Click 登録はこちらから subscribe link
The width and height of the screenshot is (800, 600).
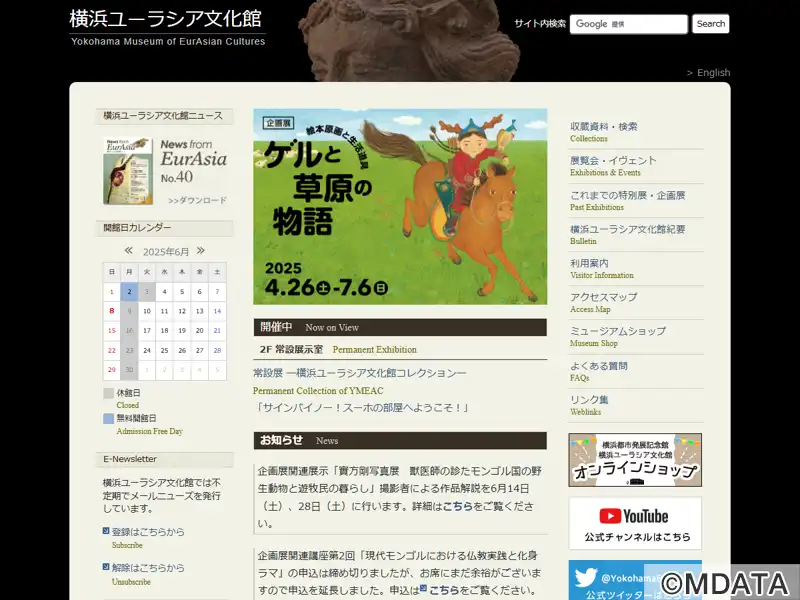(x=148, y=532)
